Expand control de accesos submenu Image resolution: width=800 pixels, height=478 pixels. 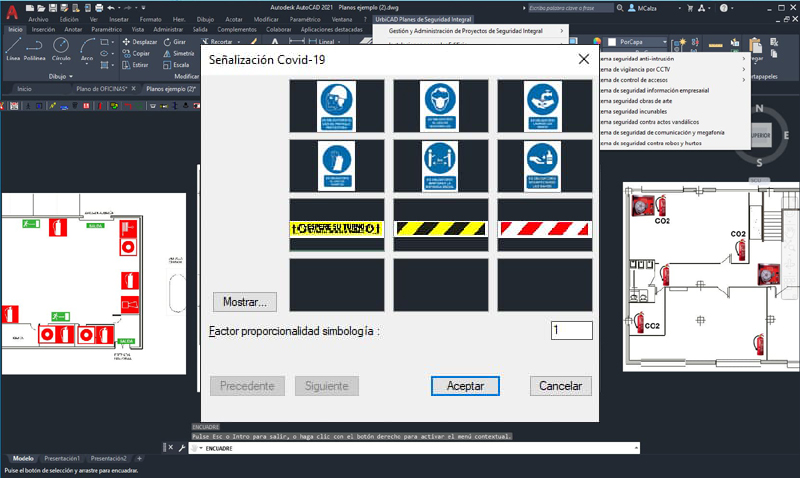click(743, 80)
